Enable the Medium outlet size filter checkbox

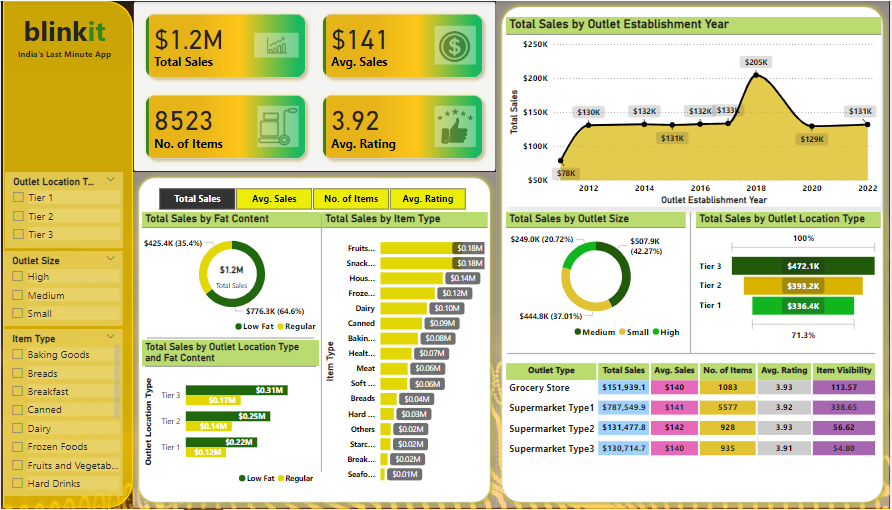tap(18, 296)
